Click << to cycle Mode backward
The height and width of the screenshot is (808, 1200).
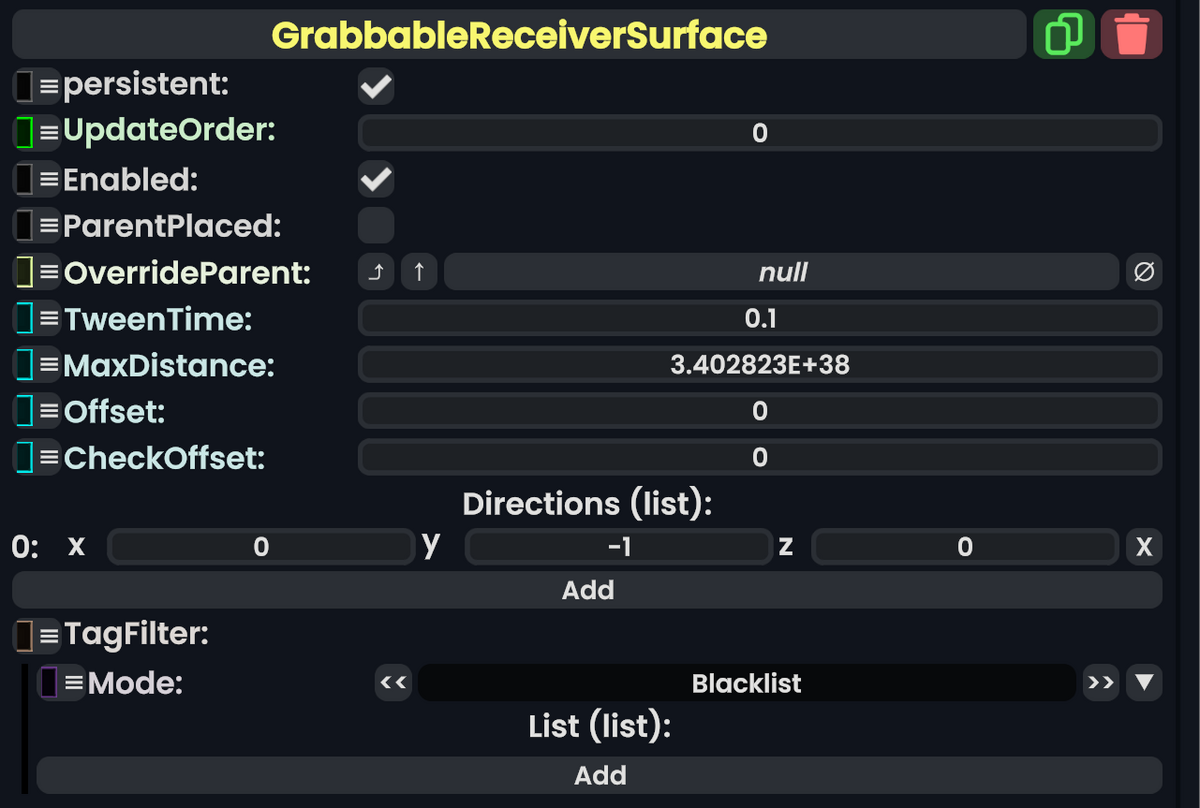392,682
